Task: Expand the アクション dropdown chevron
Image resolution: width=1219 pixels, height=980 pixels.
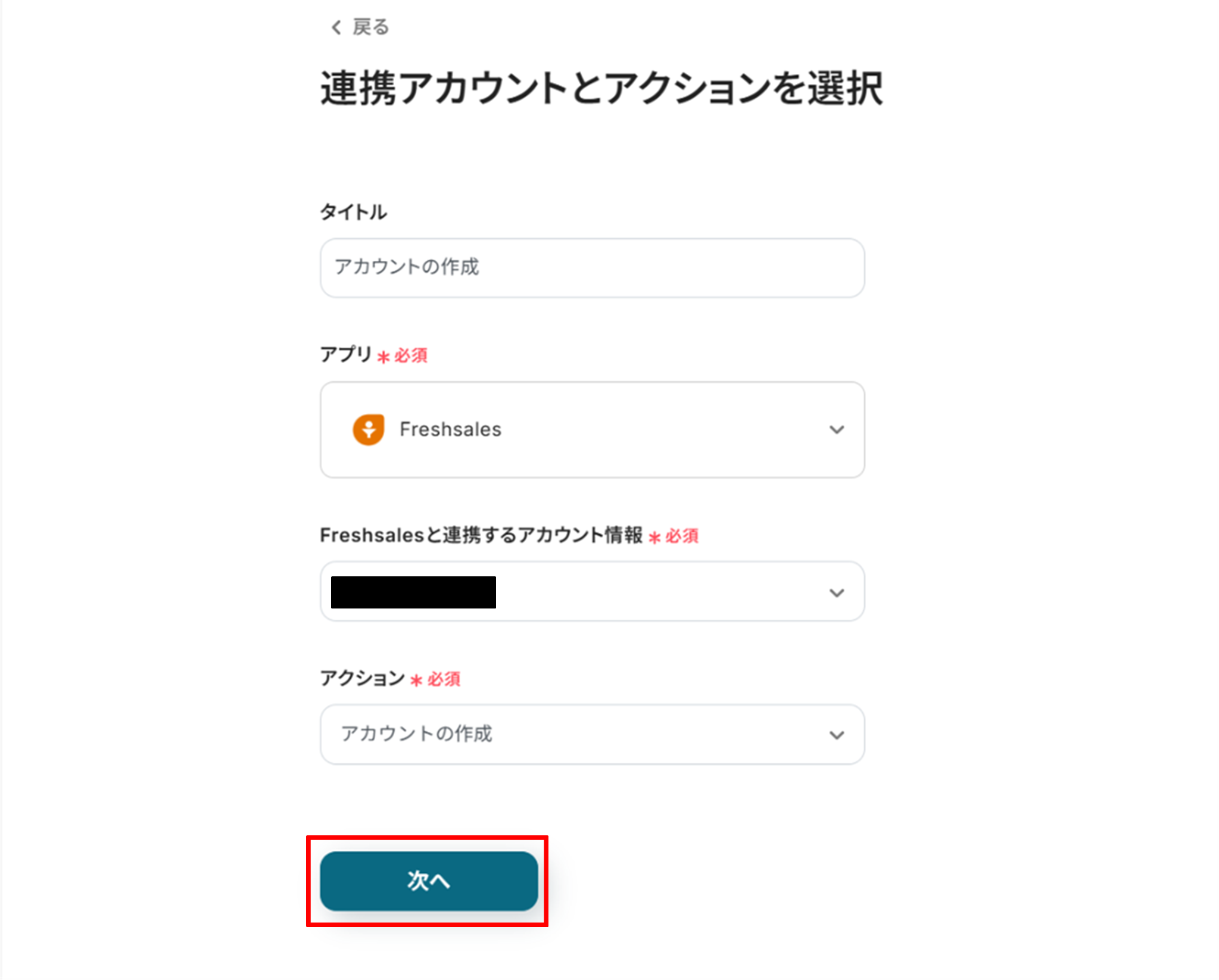Action: pos(837,735)
